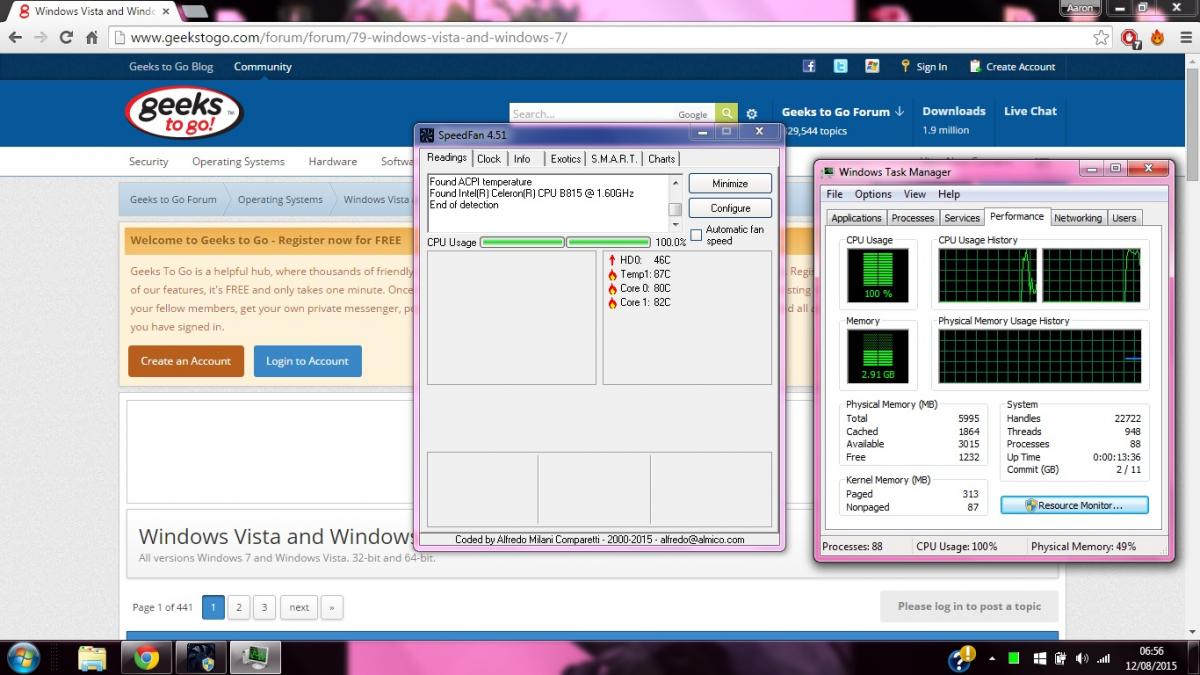Open search options gear icon
This screenshot has width=1200, height=675.
coord(752,114)
